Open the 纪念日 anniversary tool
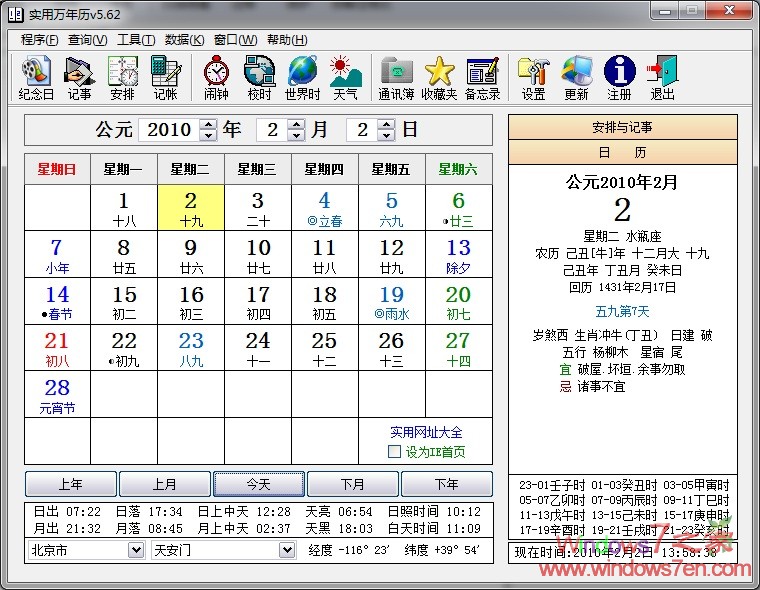 (x=36, y=77)
